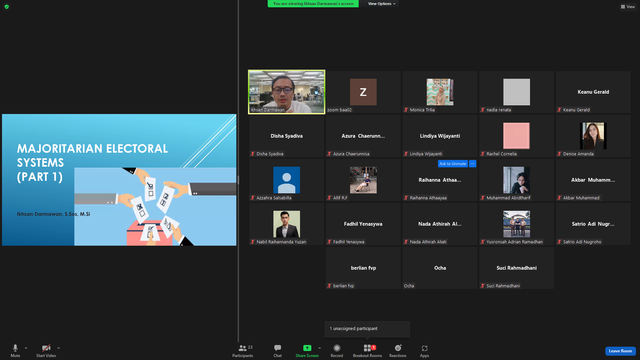Screen dimensions: 640x360
Task: Open the View layout menu in the corner
Action: [628, 7]
